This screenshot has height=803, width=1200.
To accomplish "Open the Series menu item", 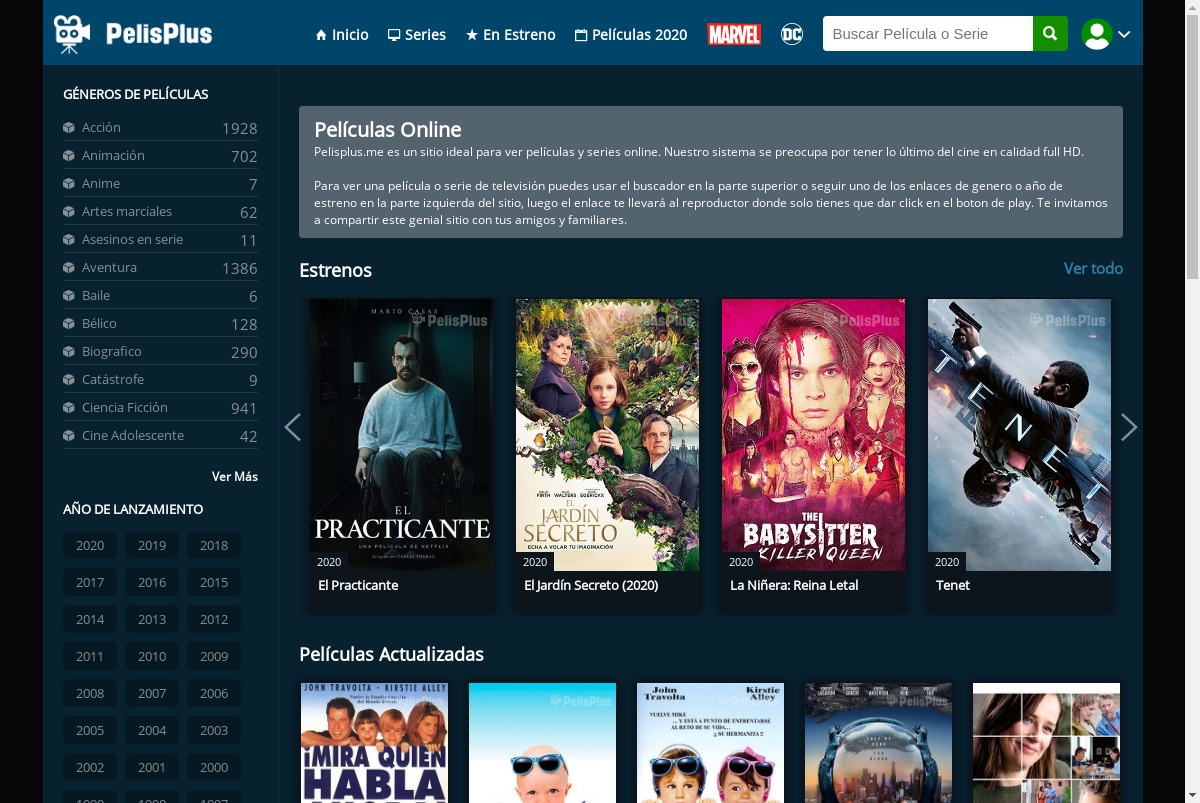I will pyautogui.click(x=417, y=34).
